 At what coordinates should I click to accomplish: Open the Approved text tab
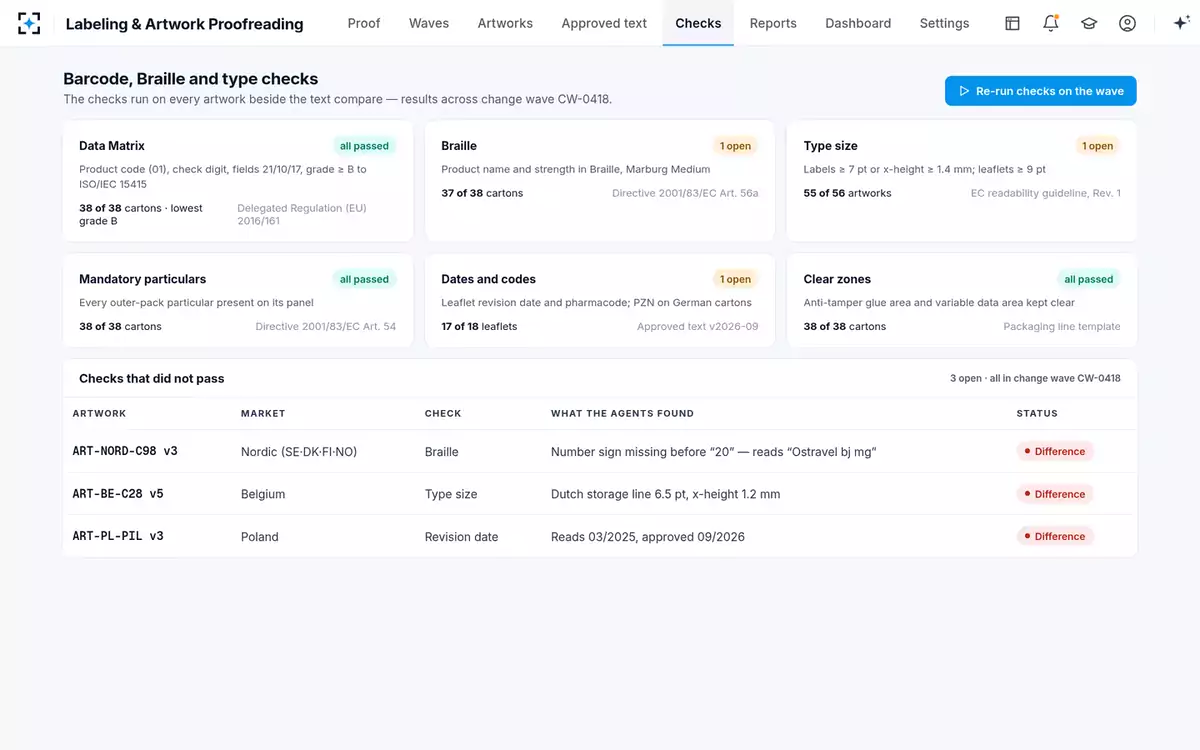click(604, 23)
